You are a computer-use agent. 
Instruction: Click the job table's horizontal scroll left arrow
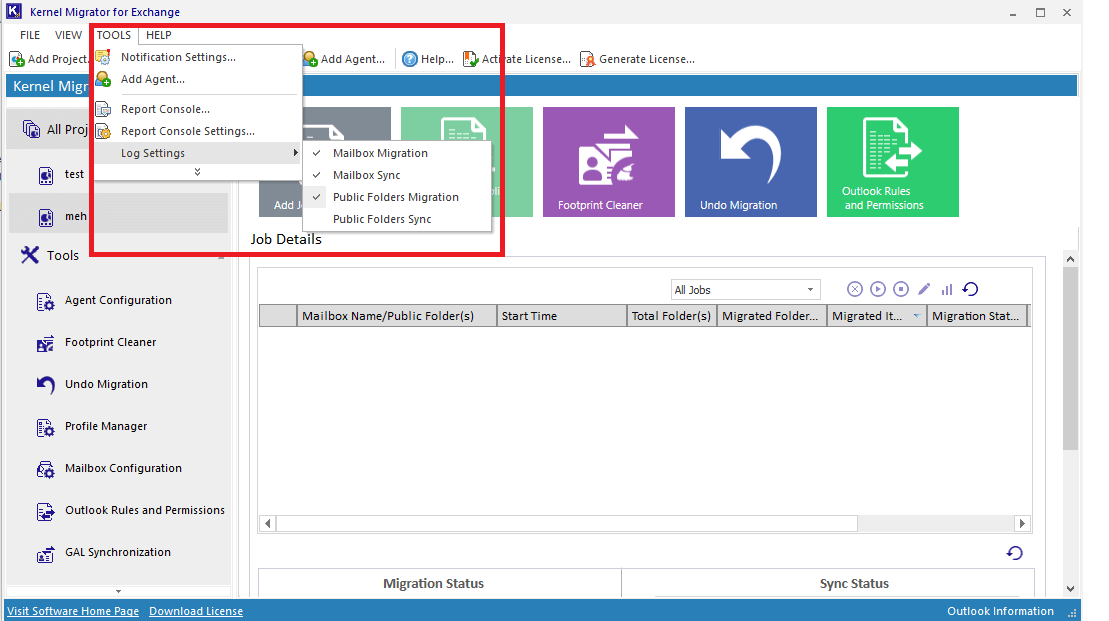pos(267,524)
